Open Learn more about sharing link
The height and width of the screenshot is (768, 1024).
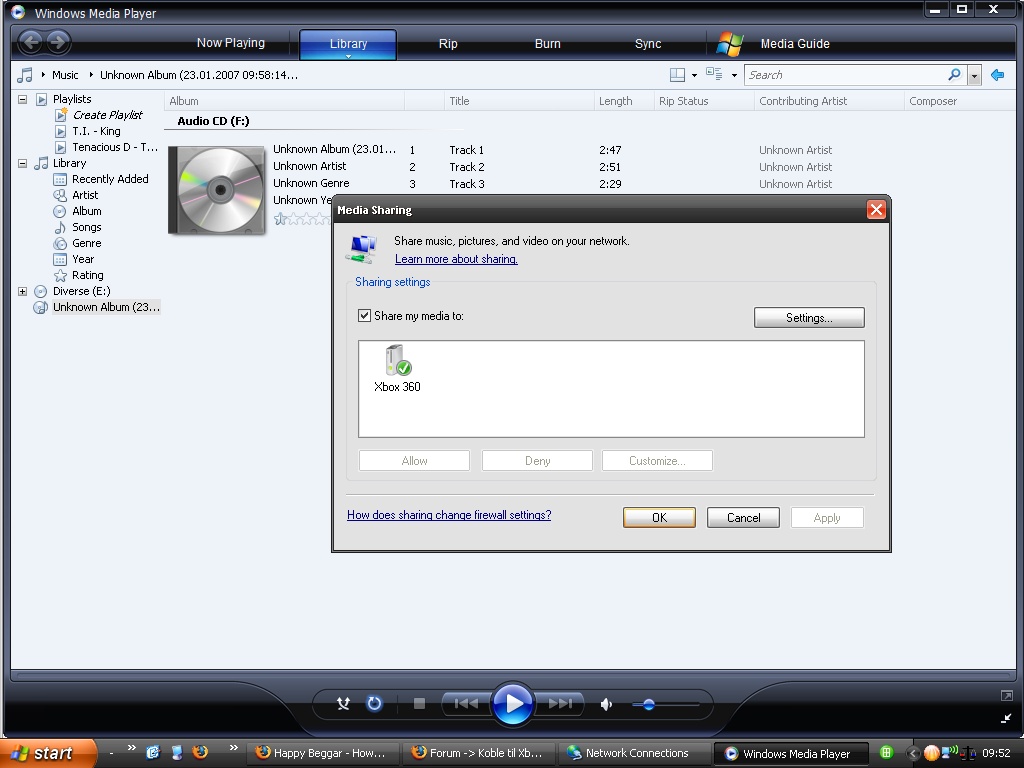(x=456, y=259)
